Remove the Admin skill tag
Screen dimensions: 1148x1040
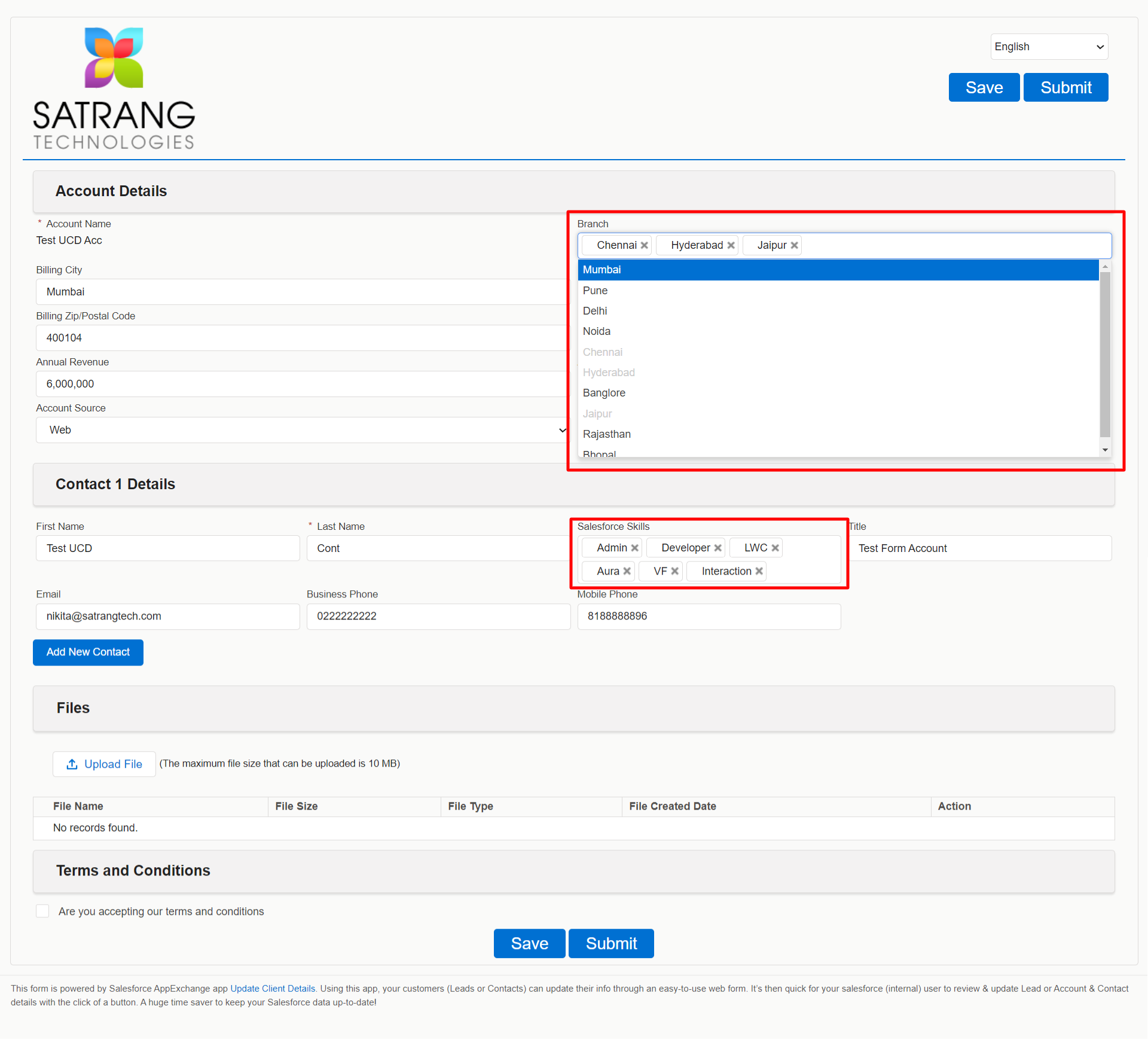pos(634,548)
